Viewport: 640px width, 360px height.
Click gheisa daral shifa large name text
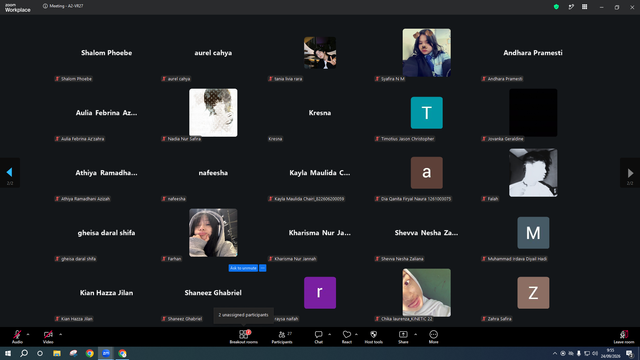[x=107, y=233]
